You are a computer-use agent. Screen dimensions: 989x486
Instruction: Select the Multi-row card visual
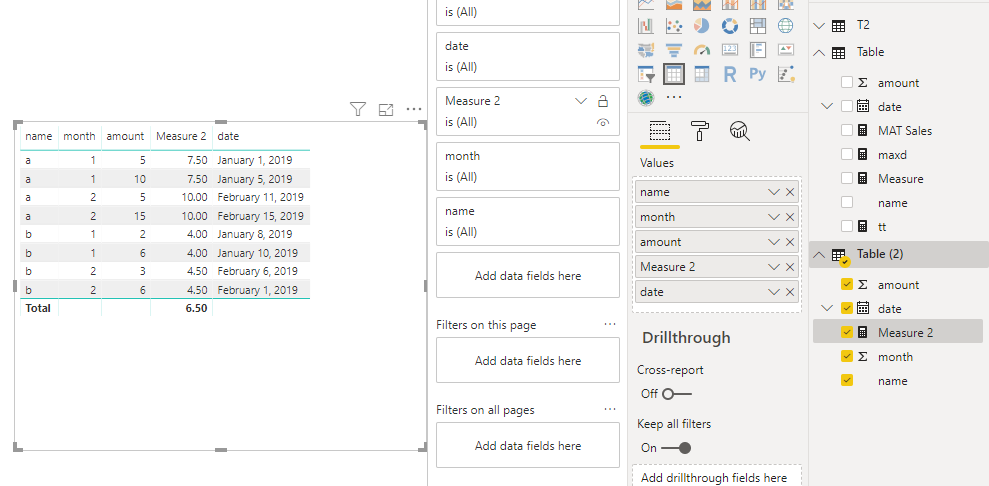[758, 50]
